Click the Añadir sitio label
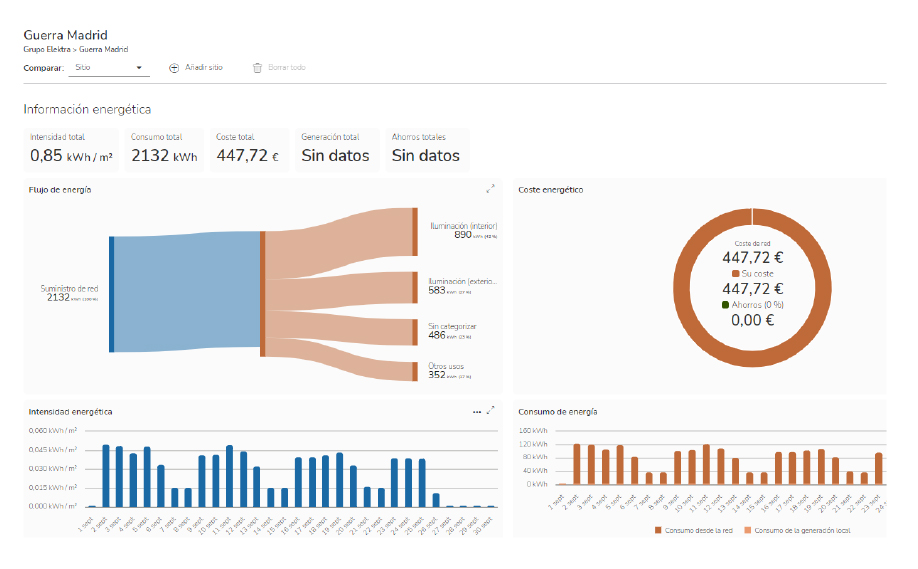 204,67
